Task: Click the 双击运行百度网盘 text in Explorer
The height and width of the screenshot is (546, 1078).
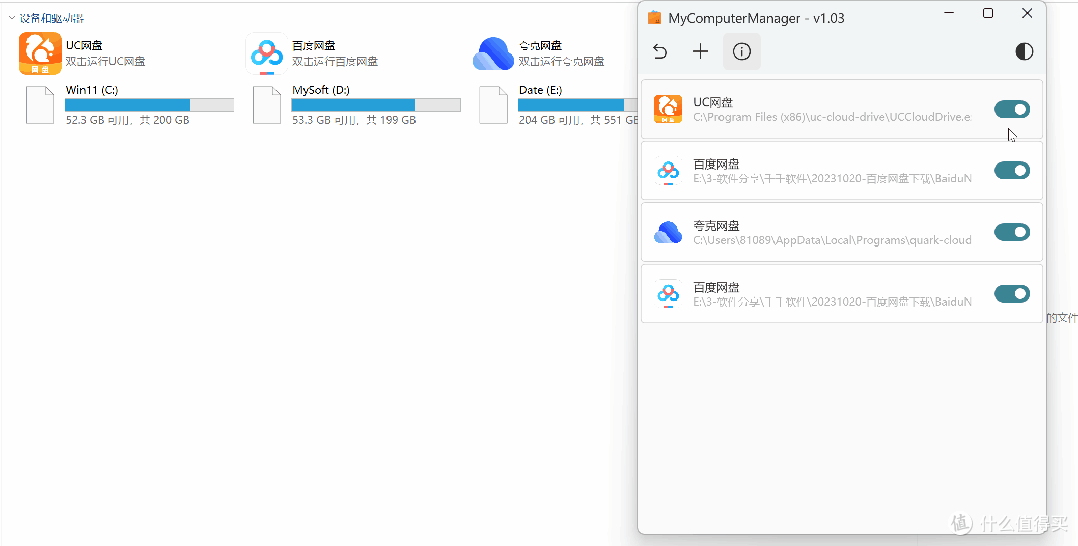Action: [x=335, y=61]
